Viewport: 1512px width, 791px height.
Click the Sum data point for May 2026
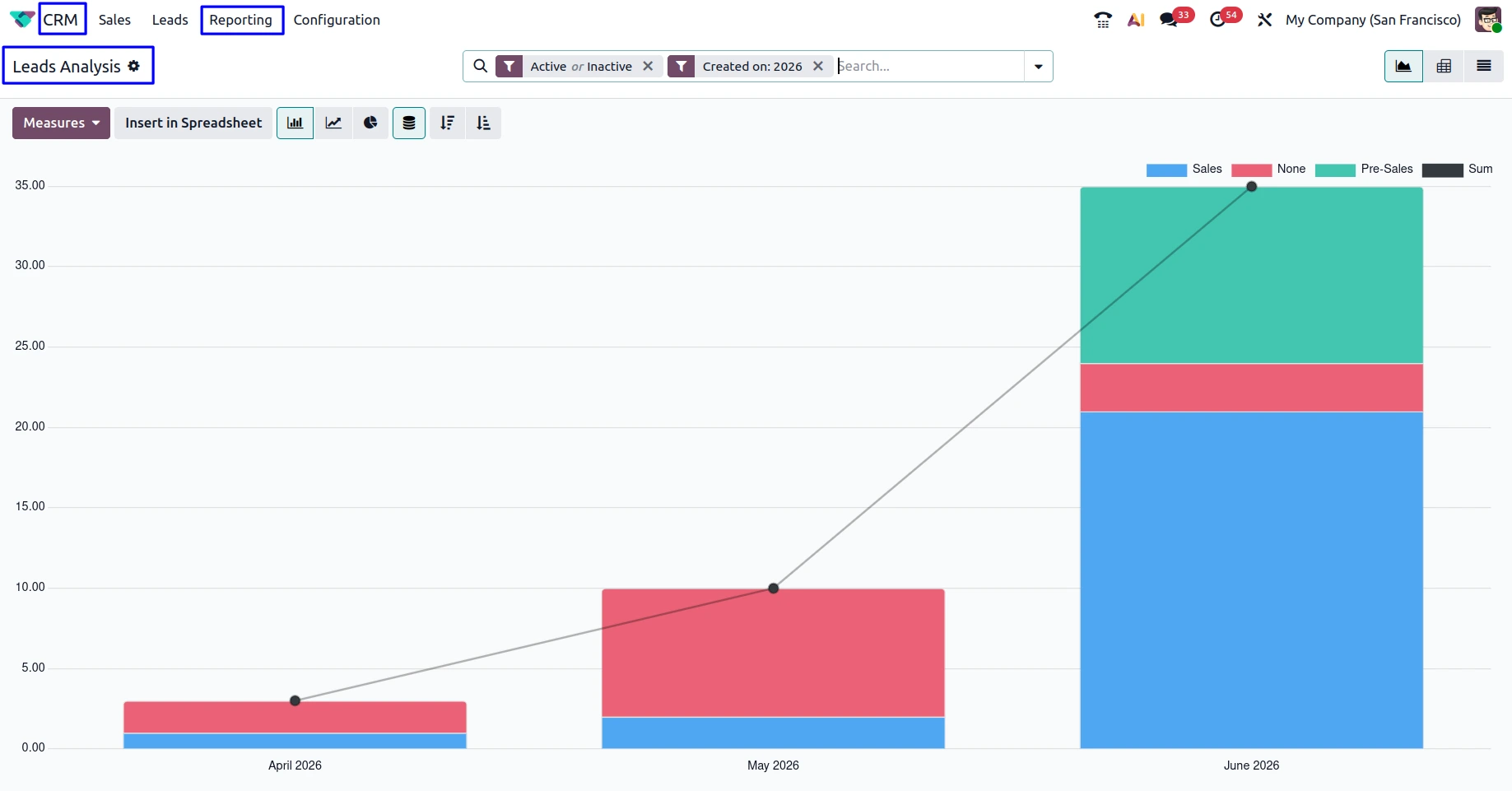click(773, 589)
